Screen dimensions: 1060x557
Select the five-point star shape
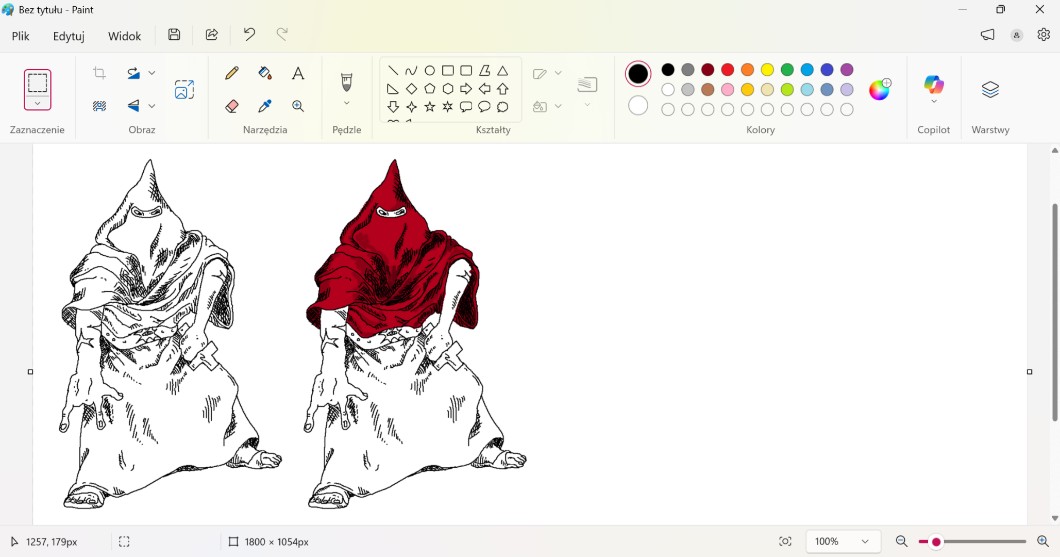pyautogui.click(x=430, y=107)
